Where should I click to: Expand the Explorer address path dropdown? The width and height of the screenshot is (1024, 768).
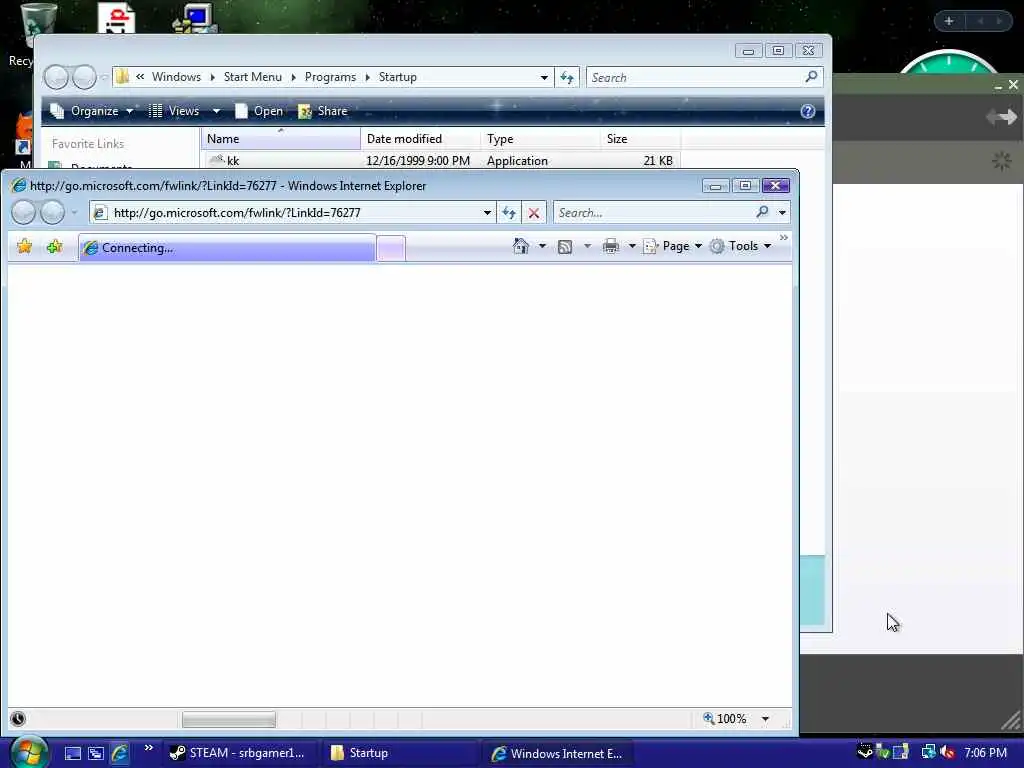click(x=544, y=78)
